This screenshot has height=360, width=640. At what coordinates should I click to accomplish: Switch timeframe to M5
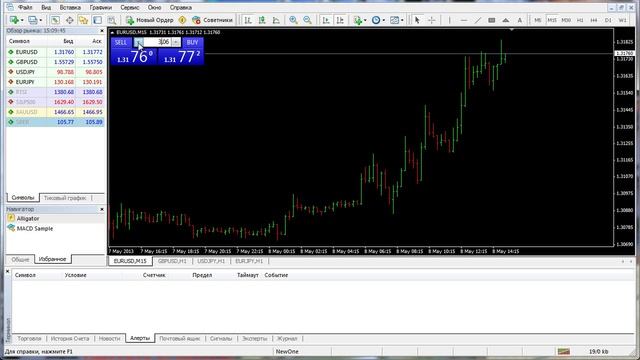pyautogui.click(x=538, y=20)
